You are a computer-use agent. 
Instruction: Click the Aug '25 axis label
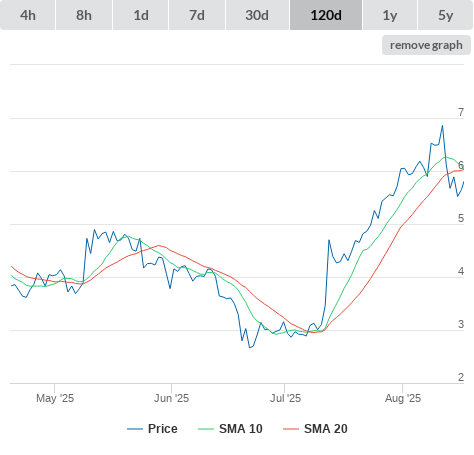(x=403, y=398)
